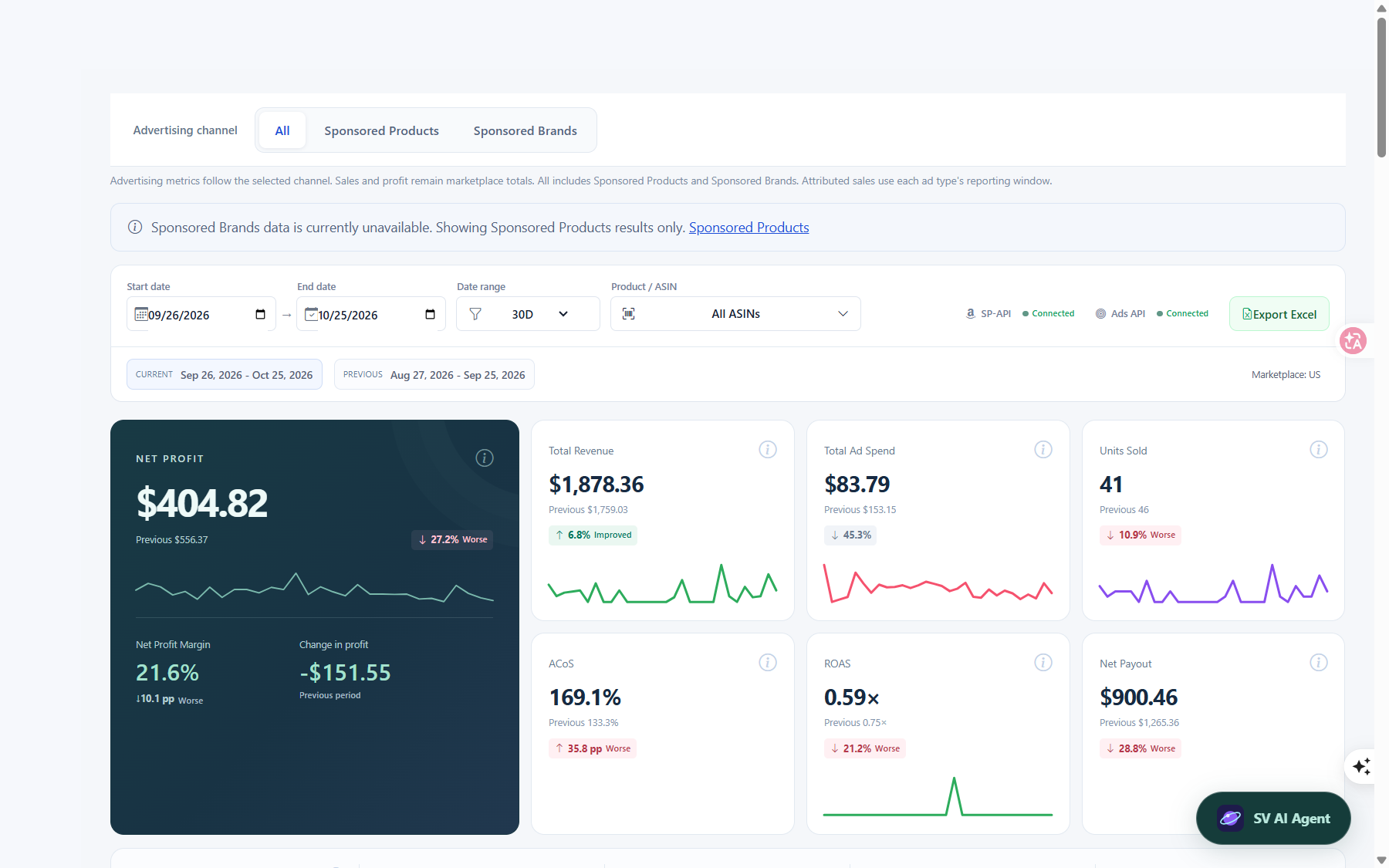
Task: Click the Start date field 09/26/2026
Action: 201,314
